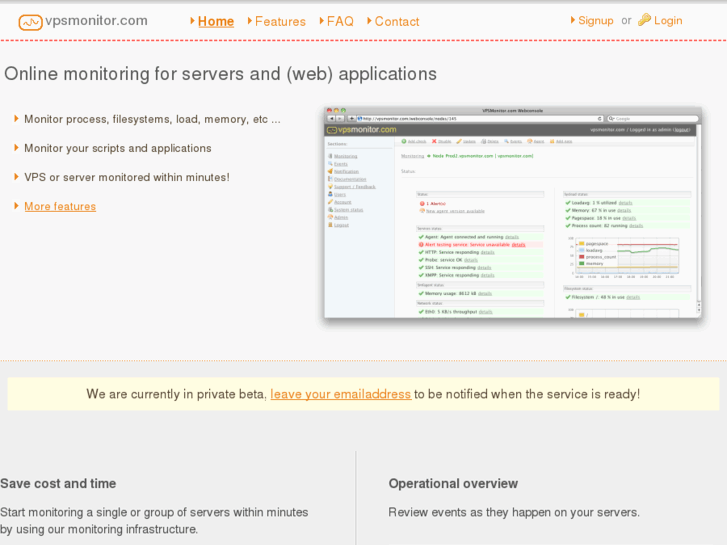Click the Login link

[x=668, y=20]
